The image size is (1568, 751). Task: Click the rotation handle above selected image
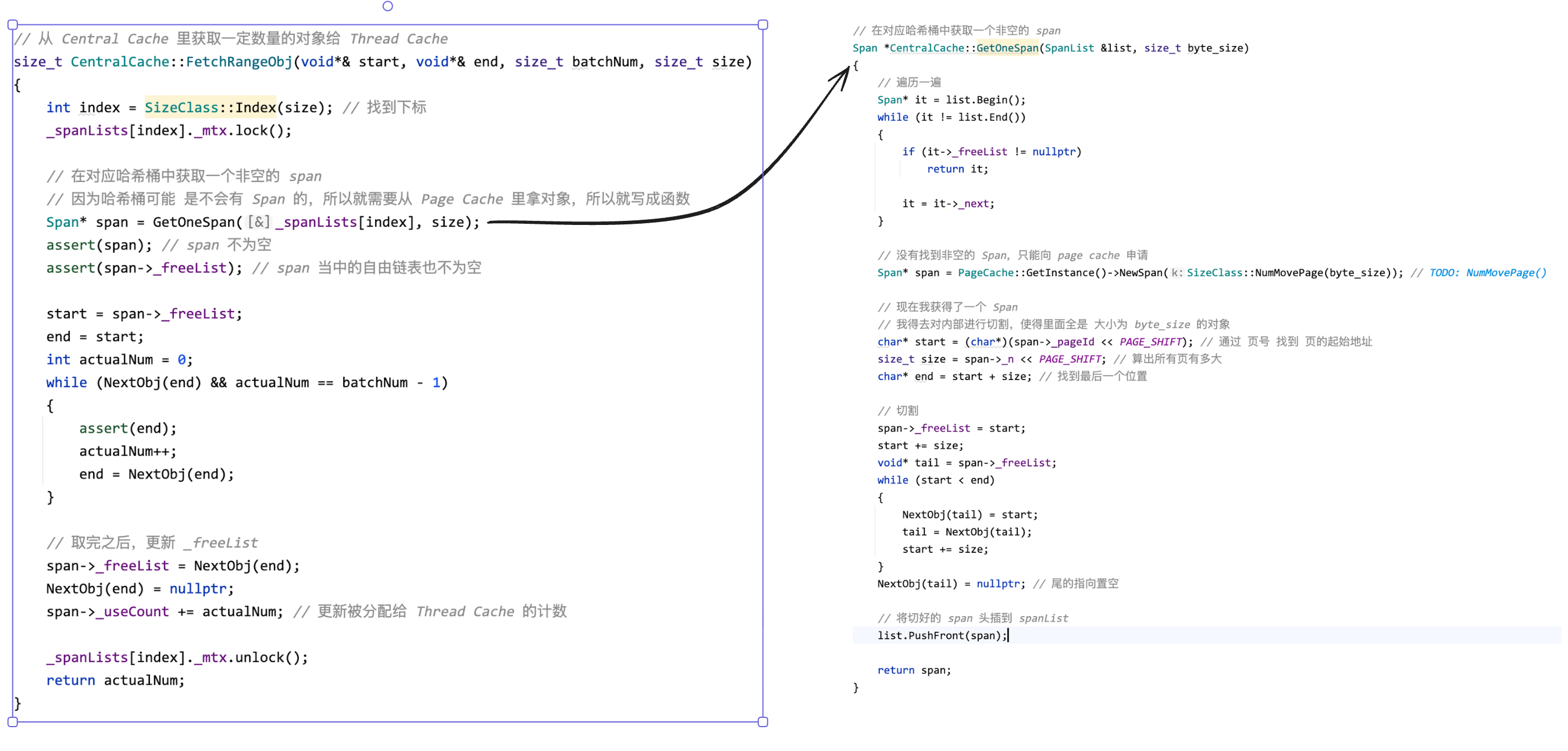tap(388, 6)
